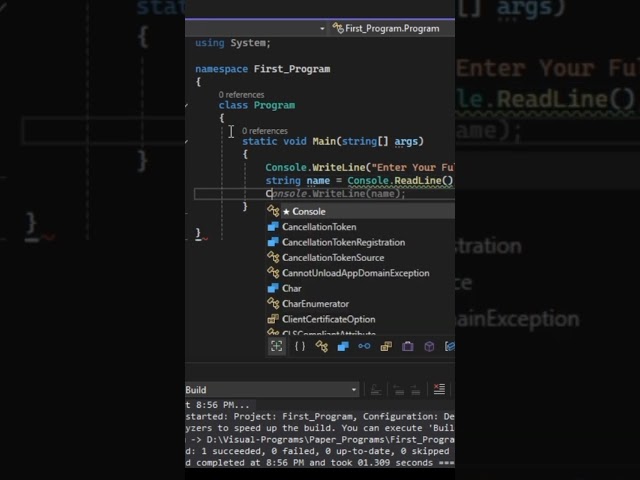This screenshot has width=640, height=480.
Task: Toggle the interfaces filter icon in IntelliSense
Action: click(x=364, y=347)
